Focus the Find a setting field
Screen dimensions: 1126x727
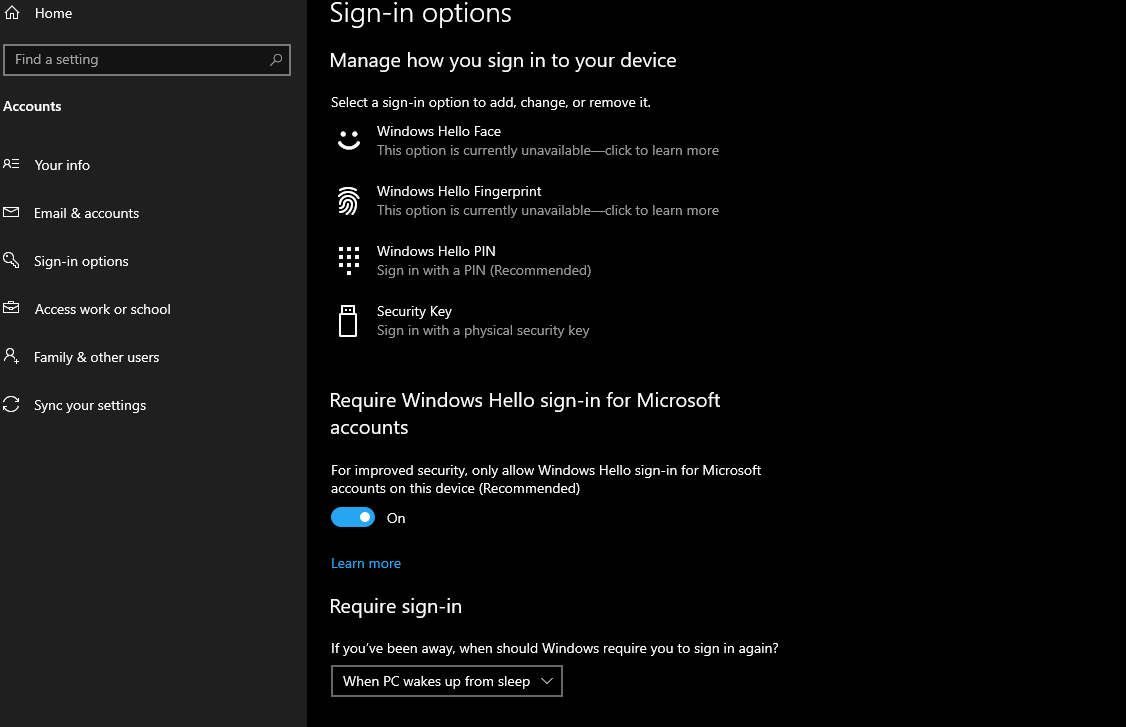146,60
